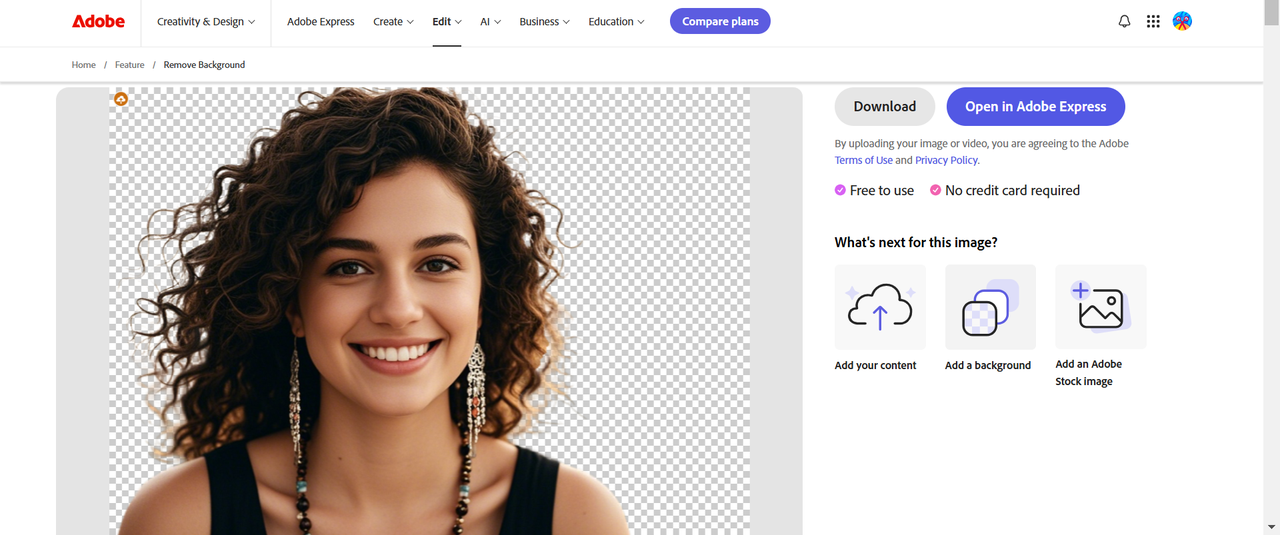Click the No credit card required text

pos(1012,190)
